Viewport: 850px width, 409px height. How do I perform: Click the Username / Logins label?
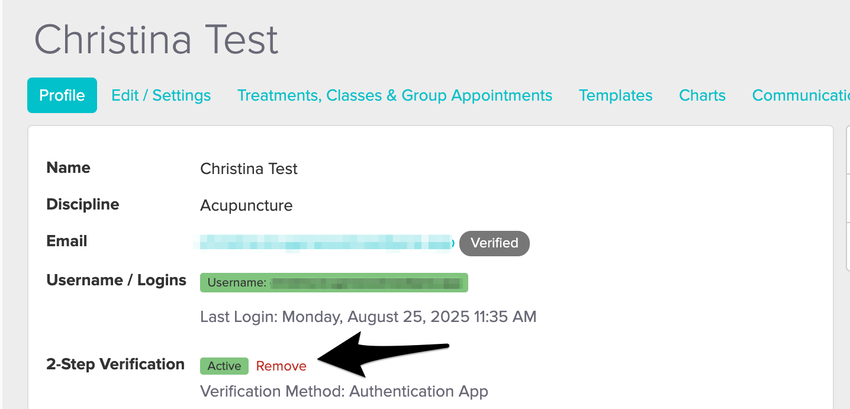click(x=116, y=280)
